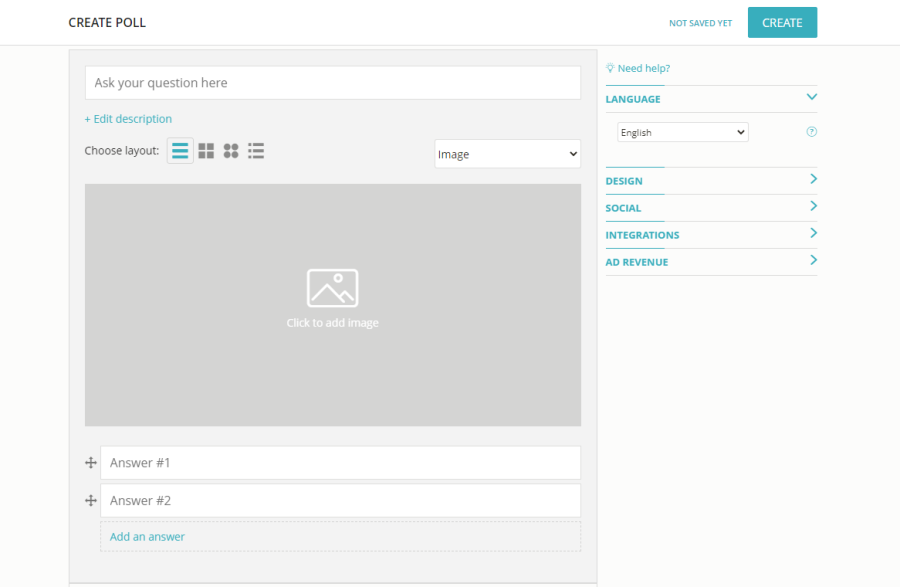This screenshot has width=900, height=587.
Task: Focus the Answer #2 input field
Action: click(340, 500)
